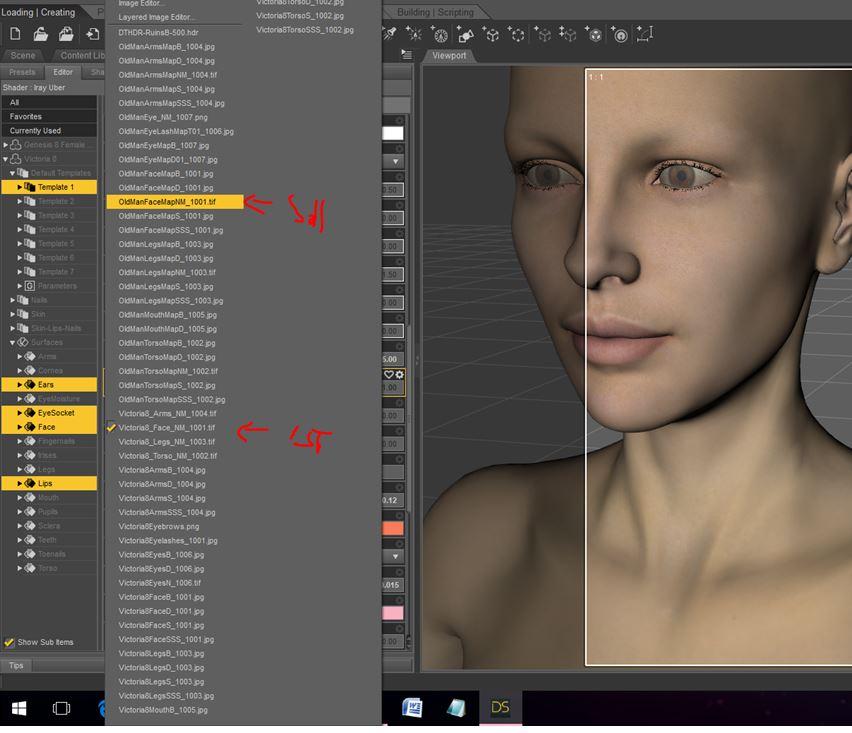Toggle the Show Sub Items checkbox
This screenshot has width=852, height=733.
10,642
